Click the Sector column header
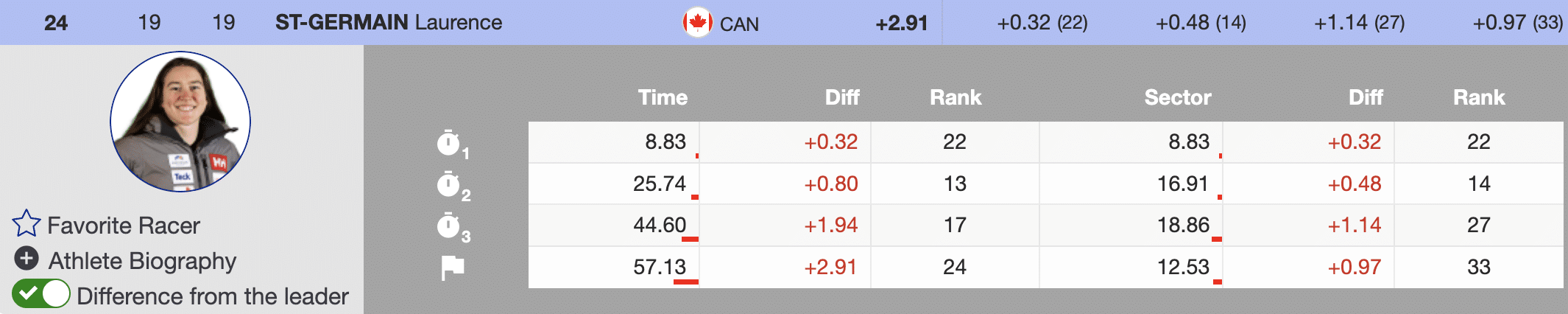The width and height of the screenshot is (1568, 314). point(1177,97)
